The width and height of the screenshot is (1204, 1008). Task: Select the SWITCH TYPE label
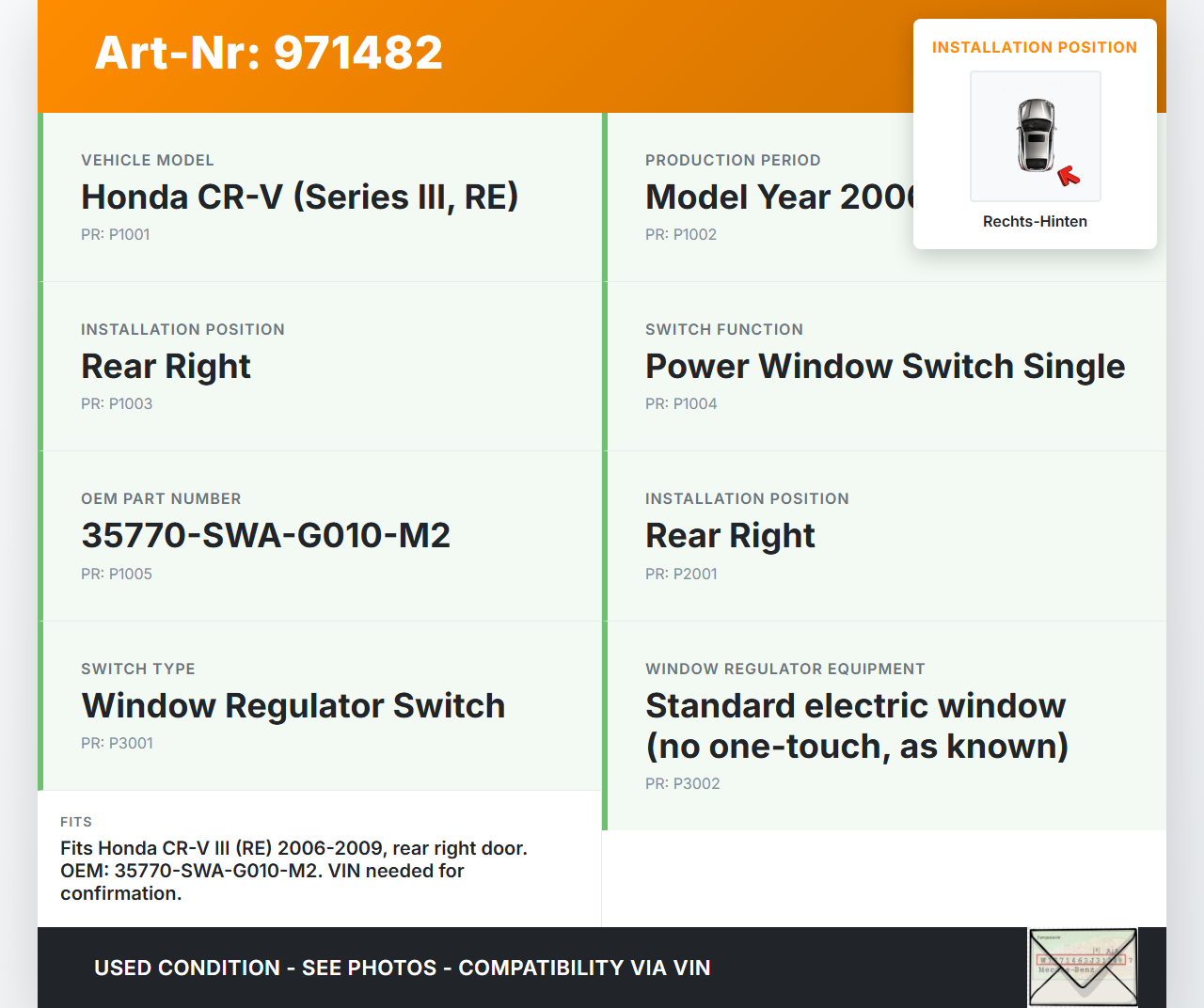click(138, 669)
